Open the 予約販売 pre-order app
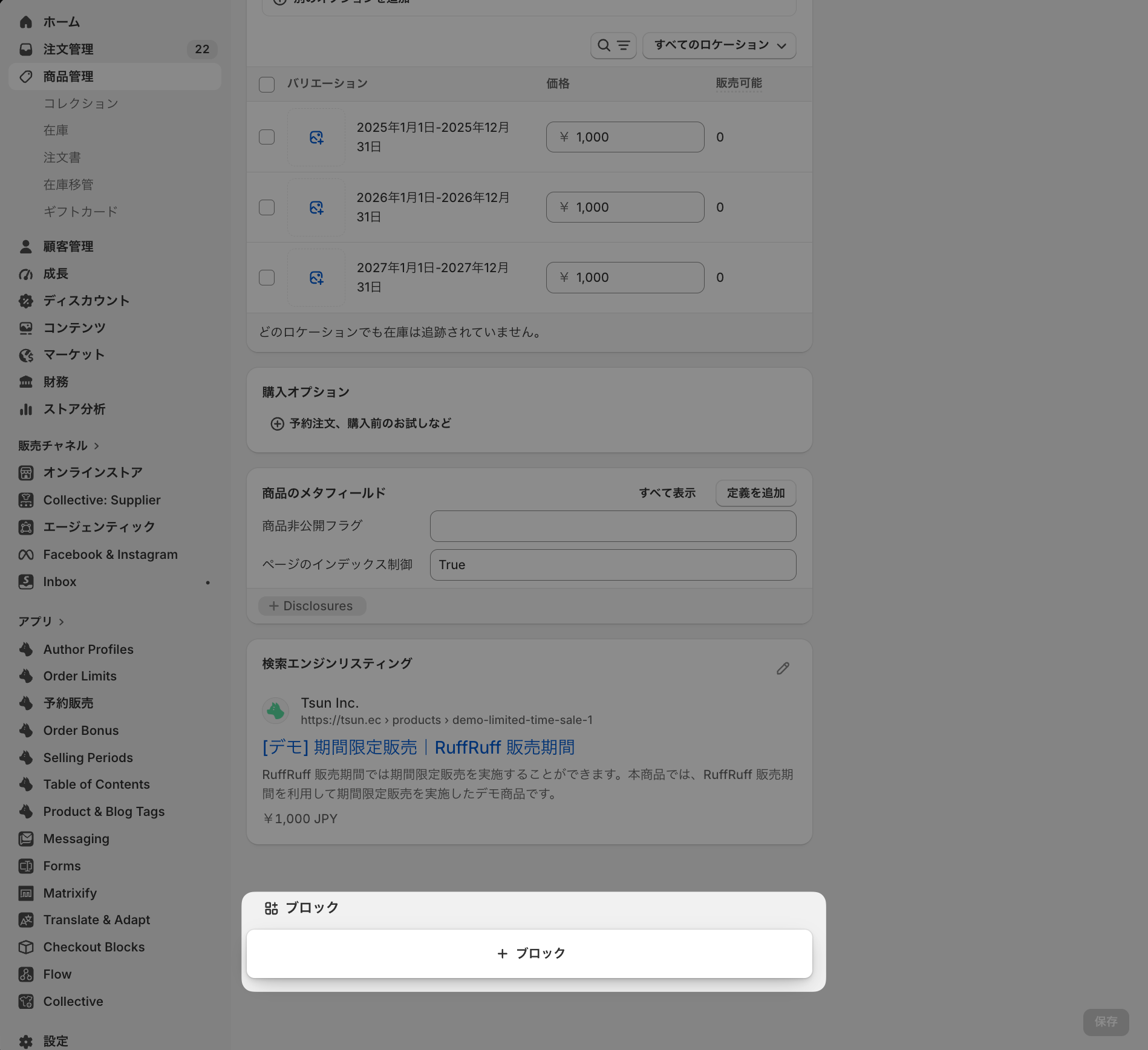 [x=68, y=703]
